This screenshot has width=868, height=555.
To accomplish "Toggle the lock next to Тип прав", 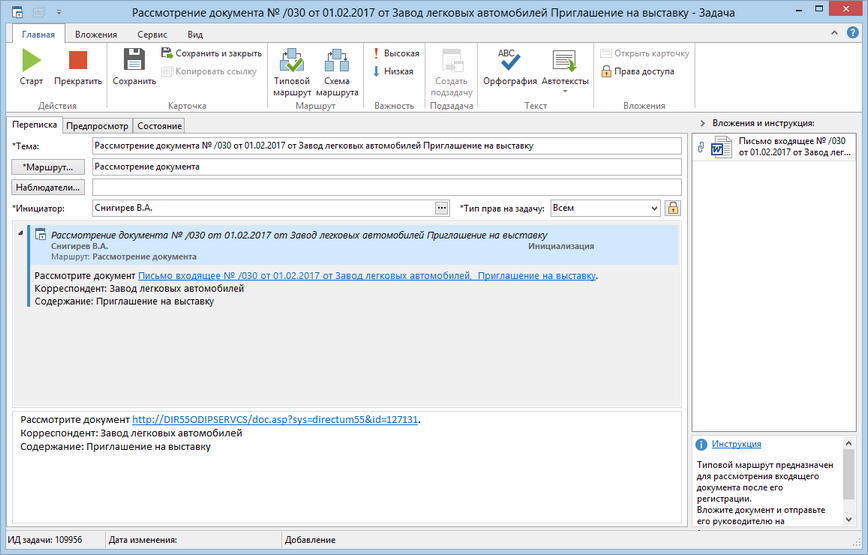I will (x=673, y=208).
